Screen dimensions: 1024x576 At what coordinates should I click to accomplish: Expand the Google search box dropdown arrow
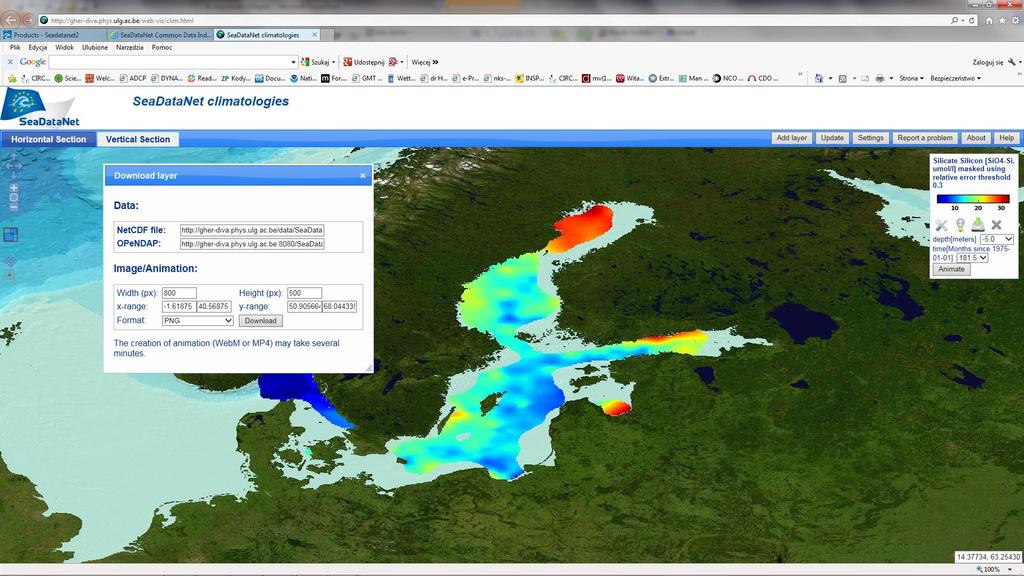[293, 62]
